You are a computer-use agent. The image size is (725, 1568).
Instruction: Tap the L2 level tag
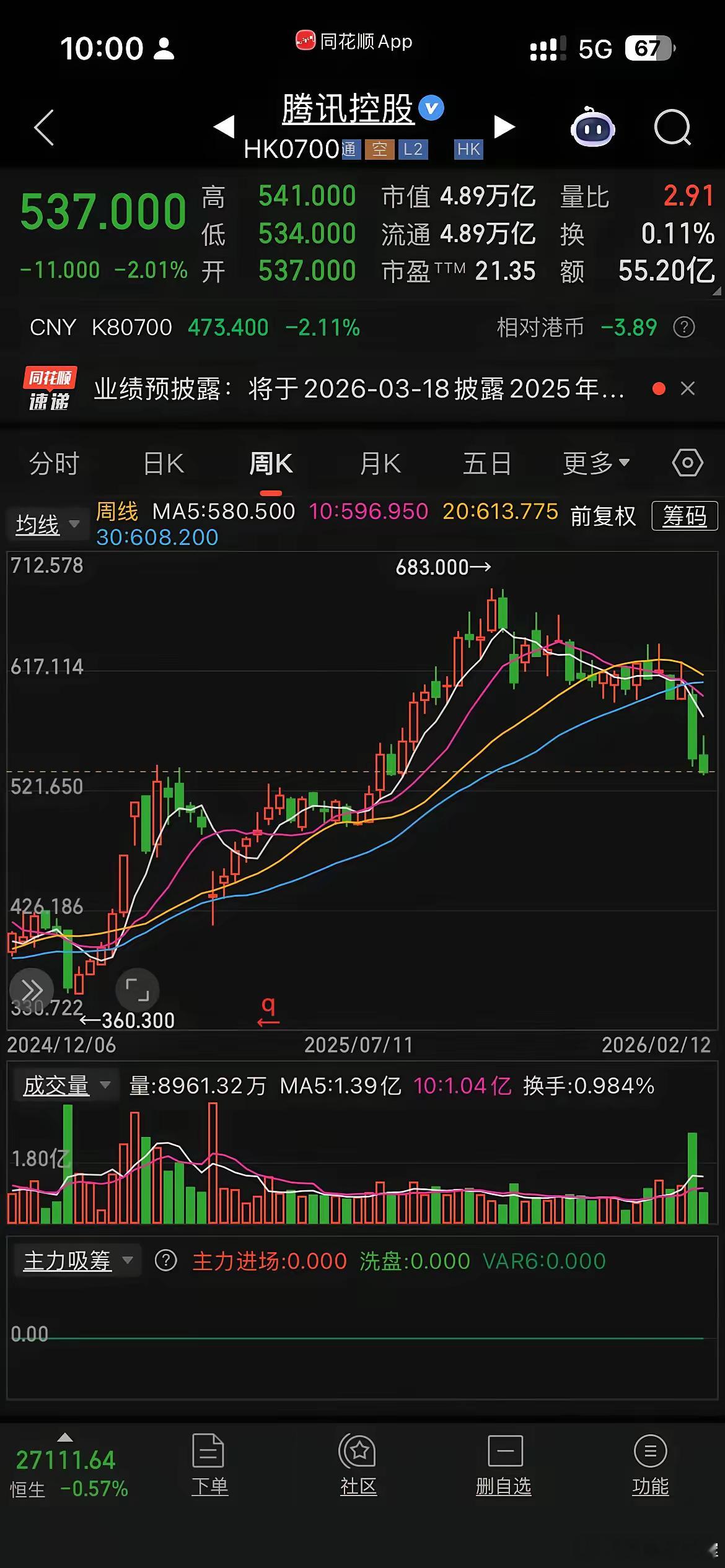(413, 149)
